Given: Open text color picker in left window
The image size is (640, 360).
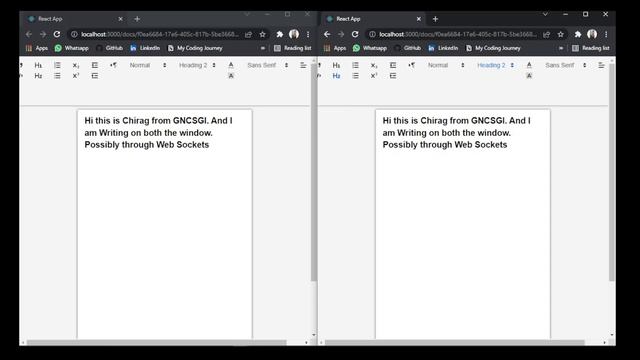Looking at the screenshot, I should coord(231,65).
